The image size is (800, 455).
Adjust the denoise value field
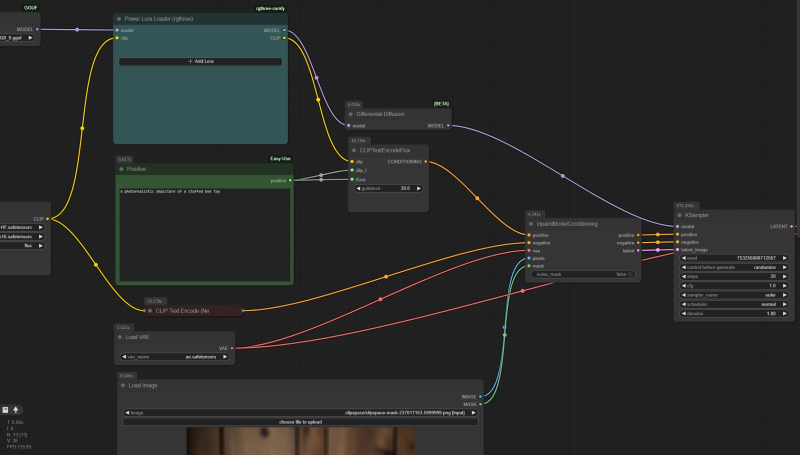[x=735, y=314]
